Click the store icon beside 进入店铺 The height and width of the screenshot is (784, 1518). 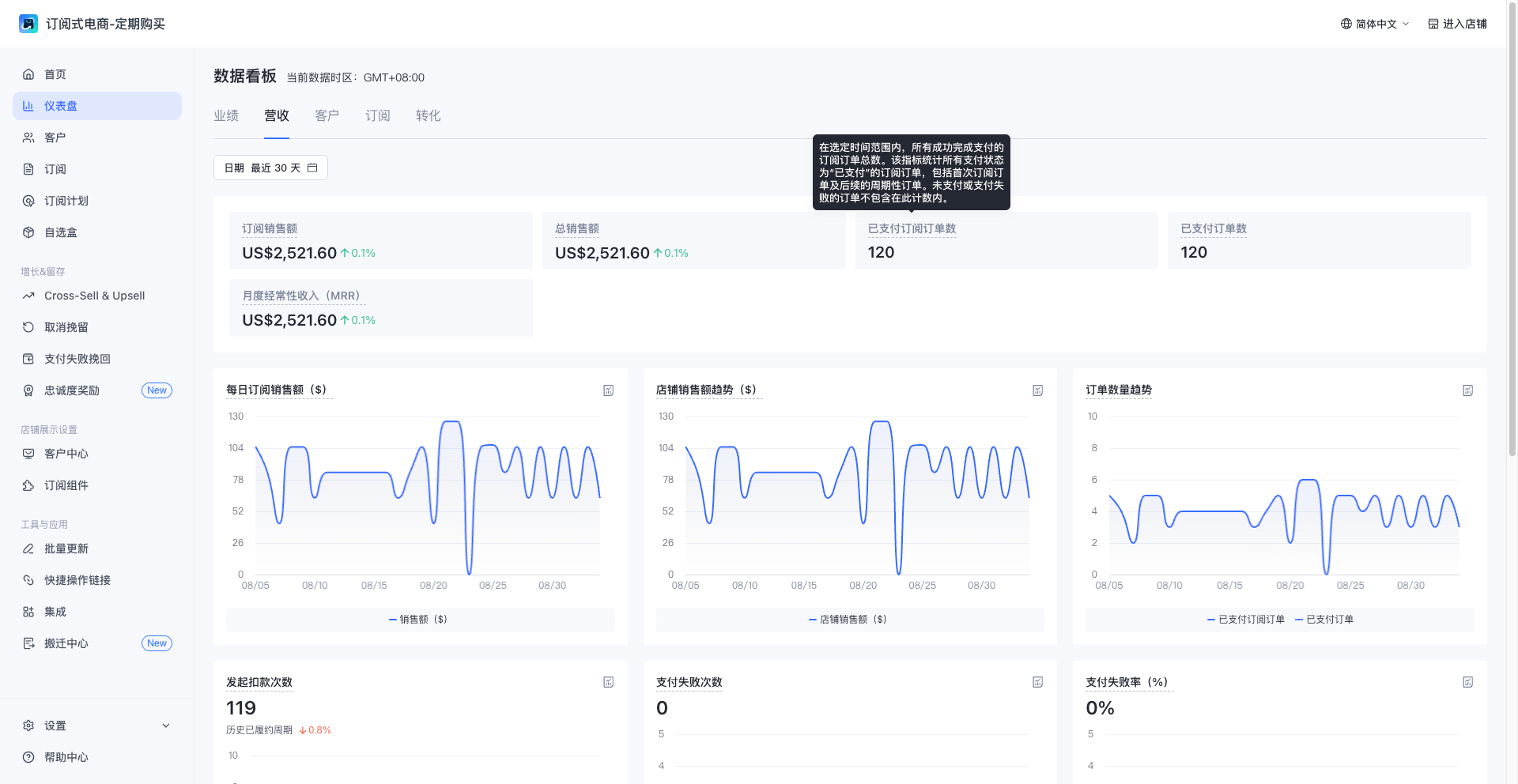click(x=1433, y=24)
